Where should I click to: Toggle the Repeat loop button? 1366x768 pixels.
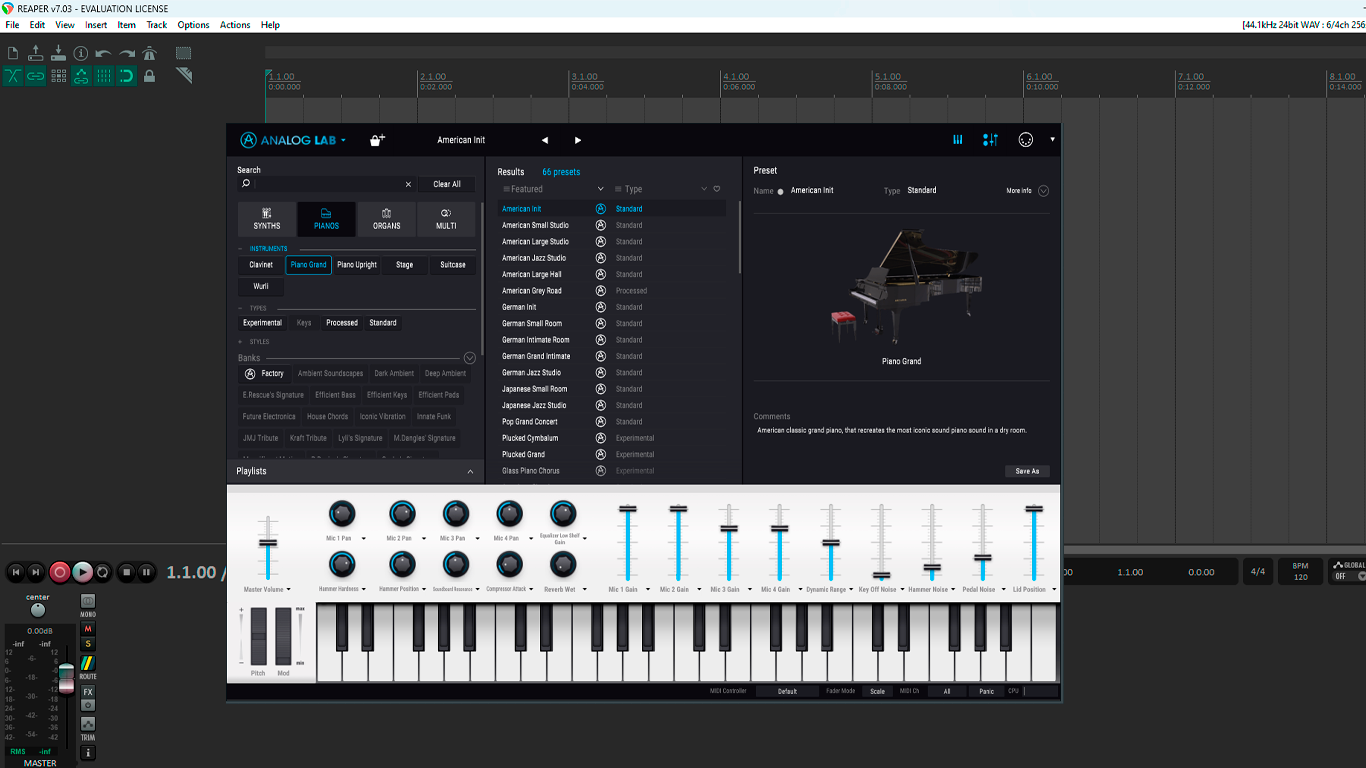tap(102, 572)
